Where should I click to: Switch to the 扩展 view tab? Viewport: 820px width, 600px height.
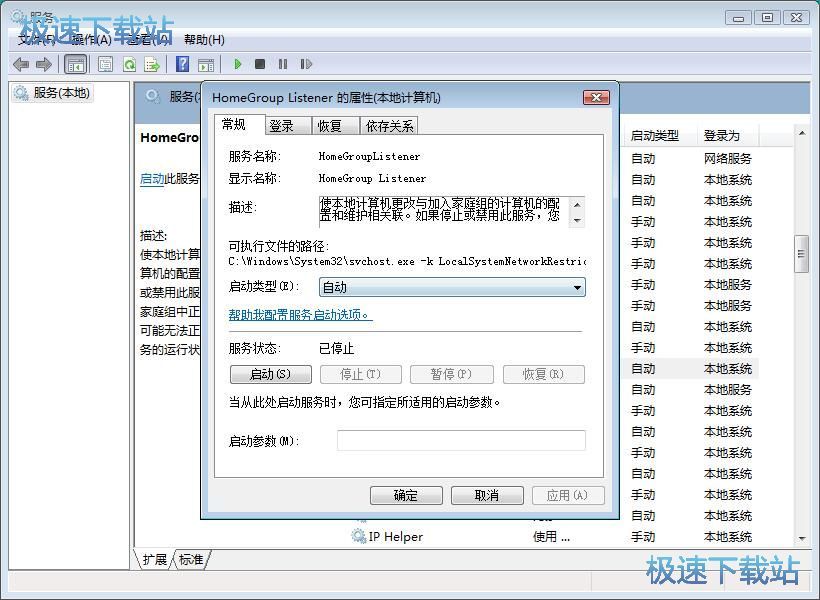coord(154,559)
